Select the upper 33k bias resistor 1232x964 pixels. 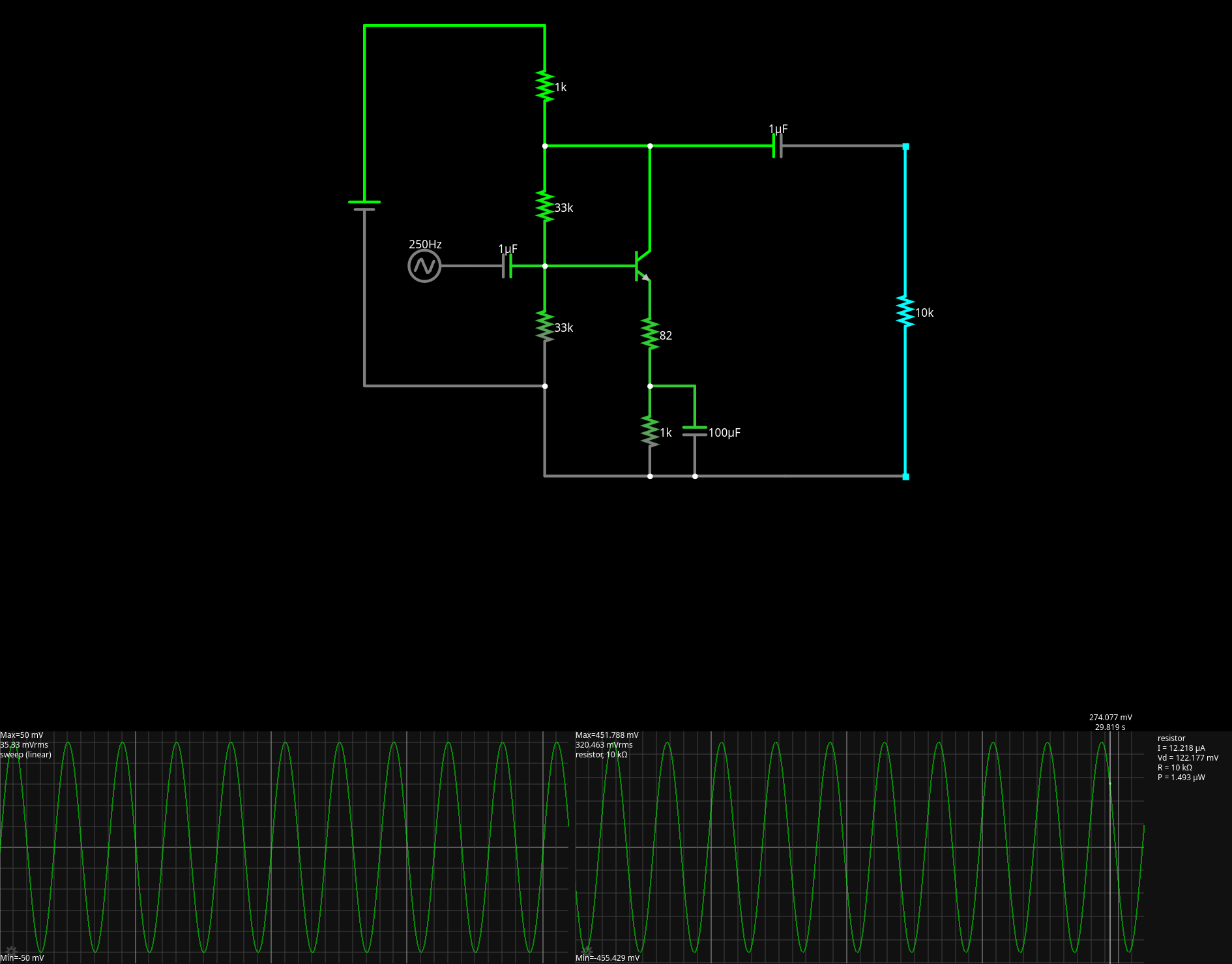pyautogui.click(x=545, y=207)
